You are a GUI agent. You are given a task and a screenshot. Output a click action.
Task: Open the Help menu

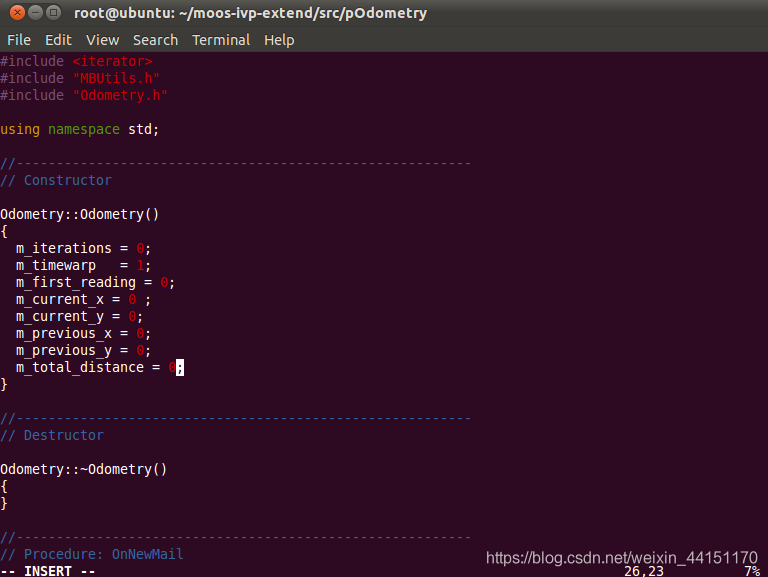(279, 40)
